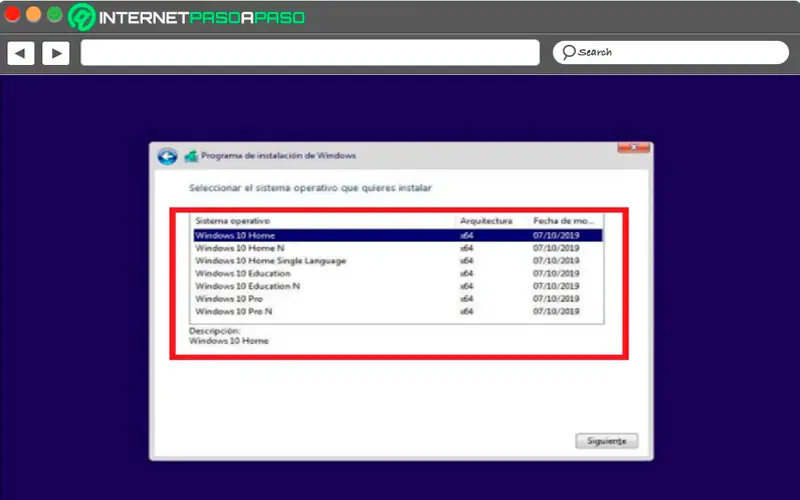The height and width of the screenshot is (500, 800).
Task: Select the Windows 10 Education N row
Action: pos(398,286)
